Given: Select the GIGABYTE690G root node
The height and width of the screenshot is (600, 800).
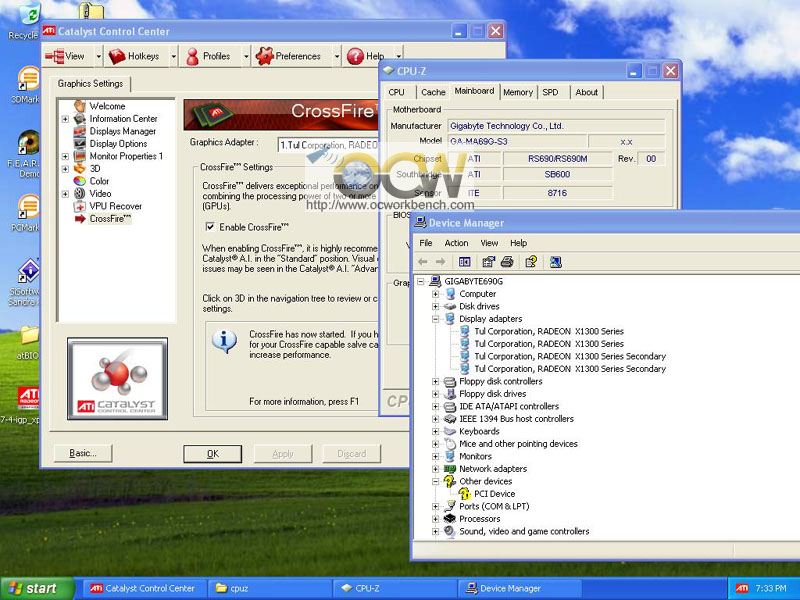Looking at the screenshot, I should click(x=473, y=281).
